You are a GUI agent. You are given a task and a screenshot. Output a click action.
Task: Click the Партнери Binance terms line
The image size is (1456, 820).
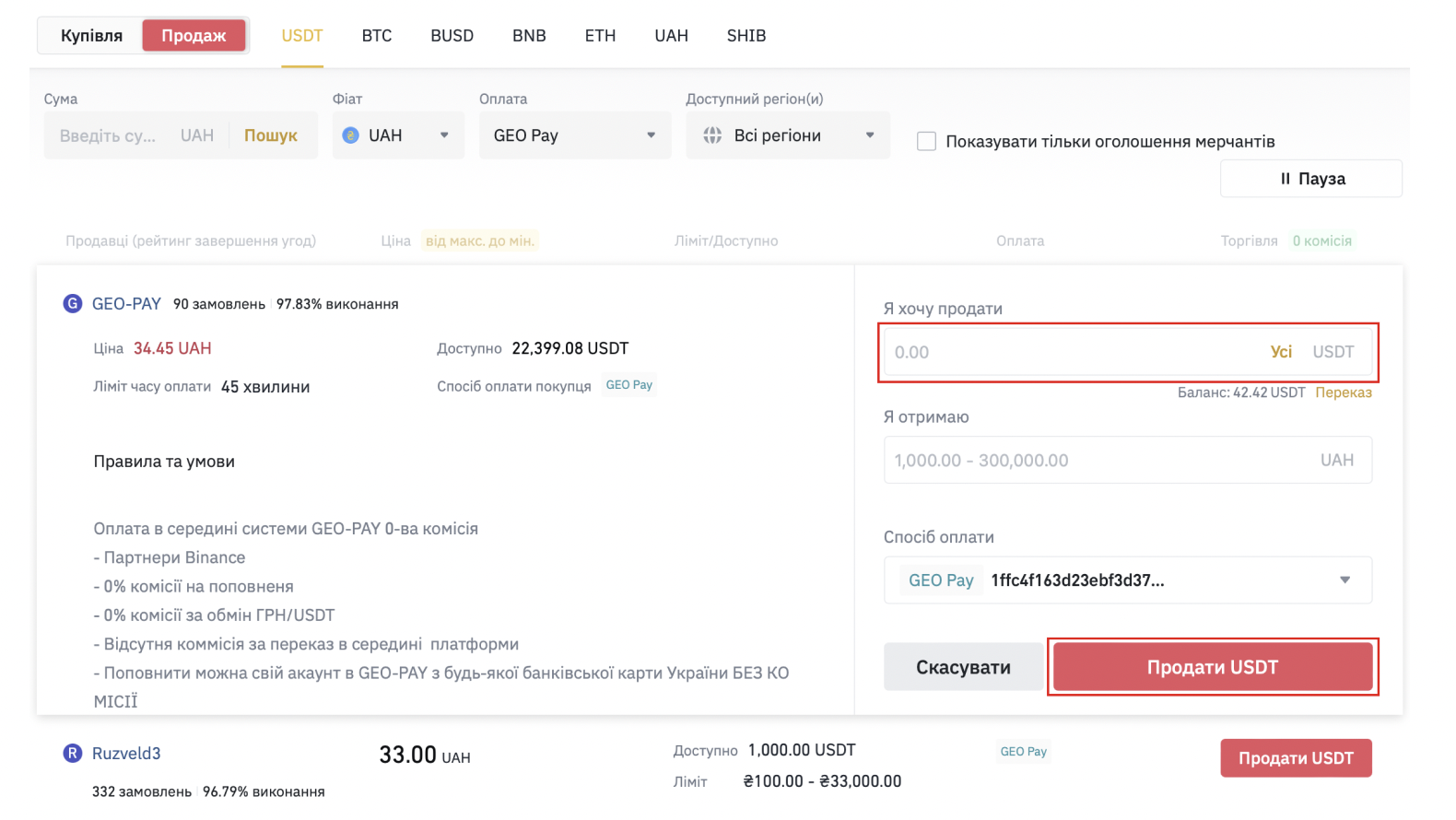pyautogui.click(x=170, y=557)
